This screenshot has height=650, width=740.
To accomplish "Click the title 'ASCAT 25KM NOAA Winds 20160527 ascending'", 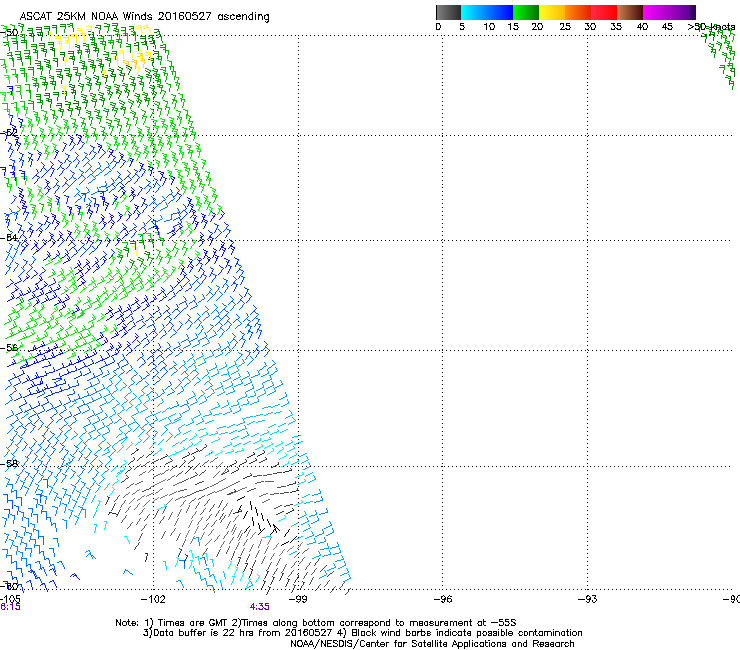I will click(x=144, y=17).
